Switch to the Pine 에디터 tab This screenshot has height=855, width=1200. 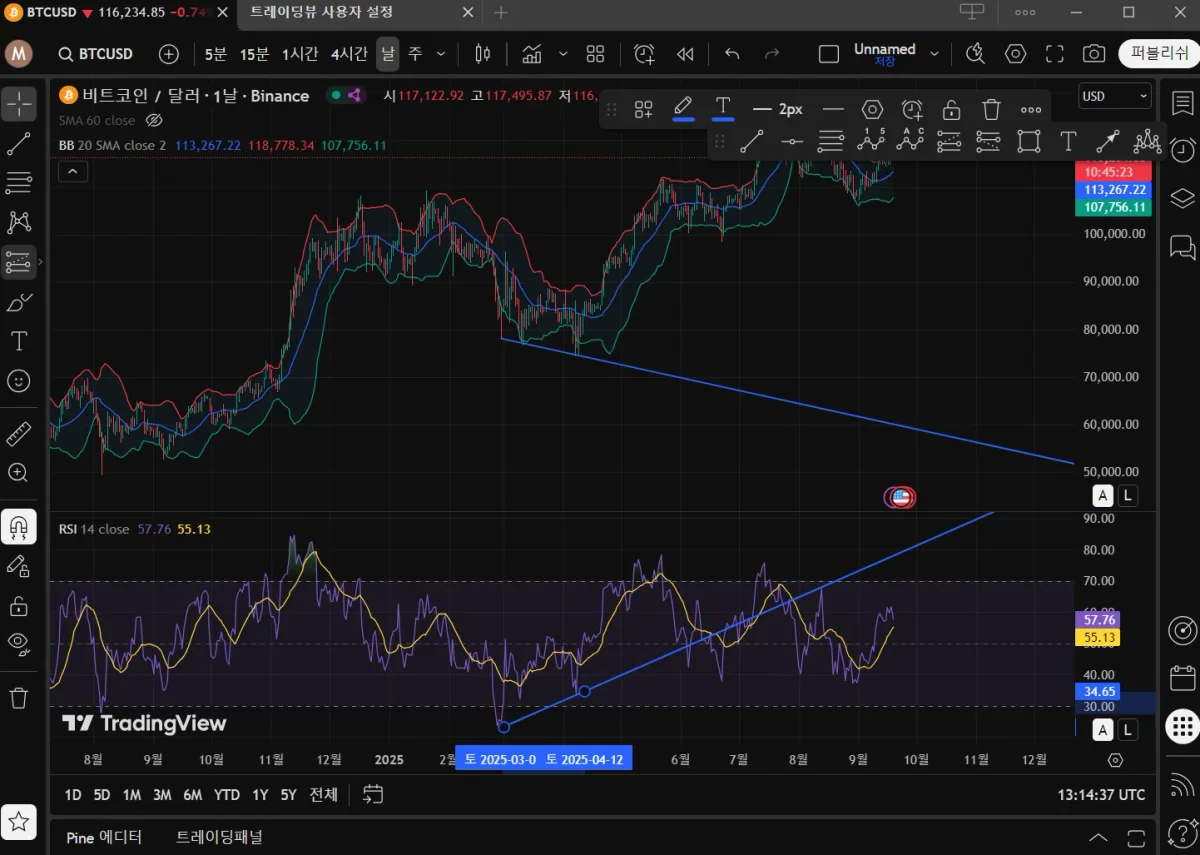pos(104,837)
